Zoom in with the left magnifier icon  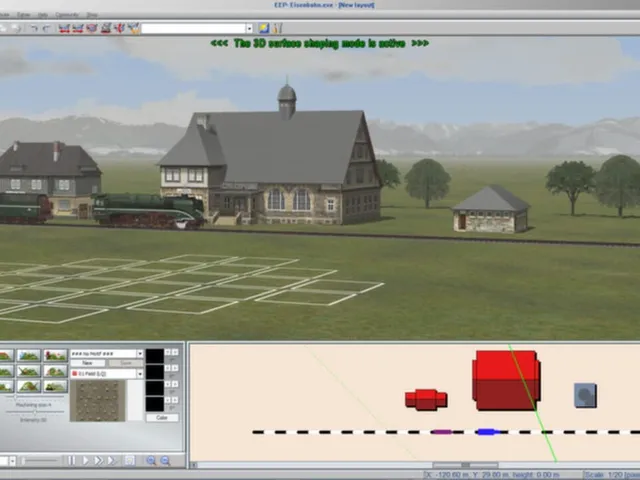[151, 461]
